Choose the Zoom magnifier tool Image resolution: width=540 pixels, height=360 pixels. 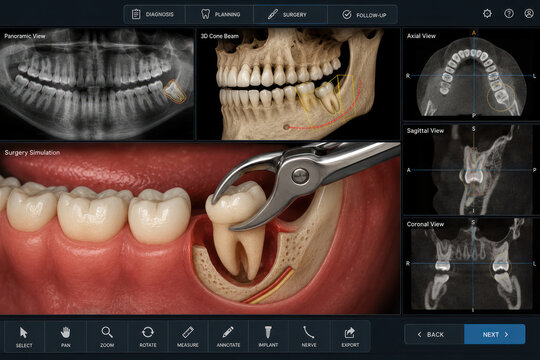click(x=107, y=337)
